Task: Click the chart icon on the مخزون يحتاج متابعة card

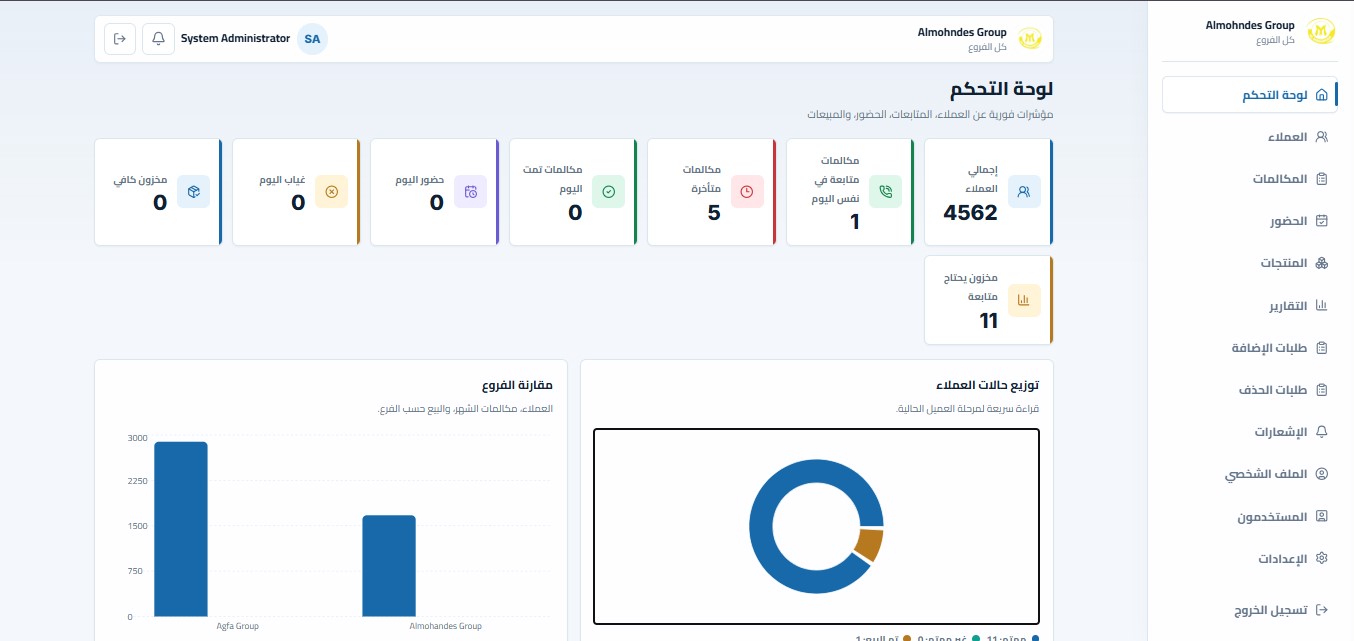Action: coord(1024,300)
